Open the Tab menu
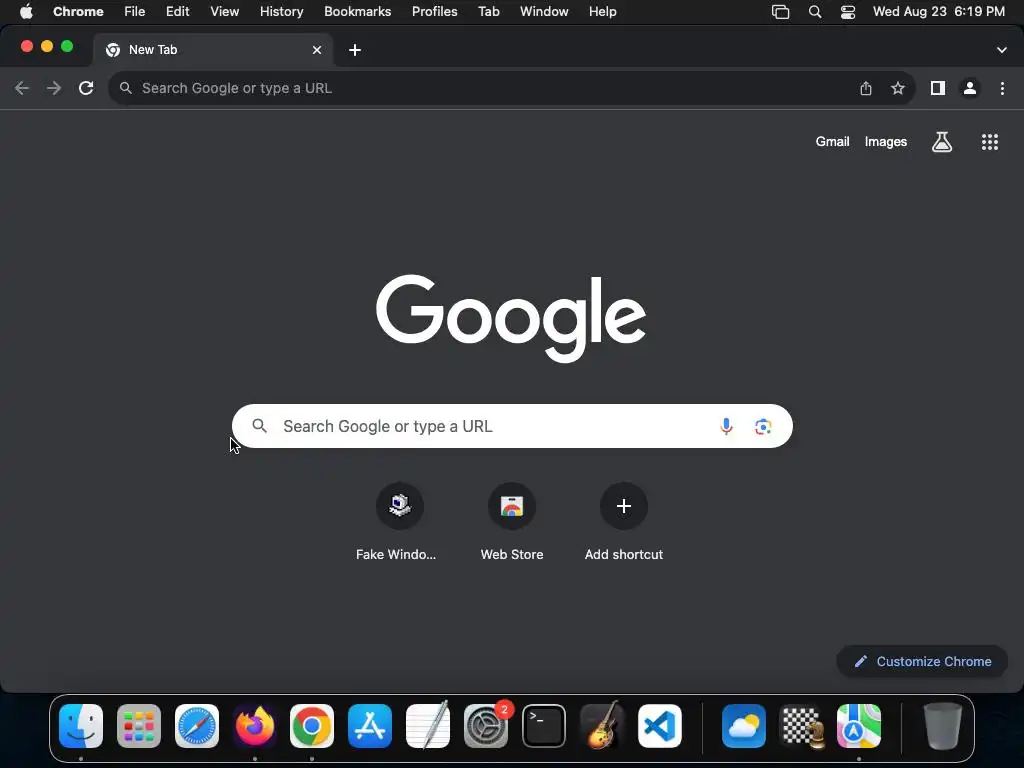1024x768 pixels. (488, 12)
